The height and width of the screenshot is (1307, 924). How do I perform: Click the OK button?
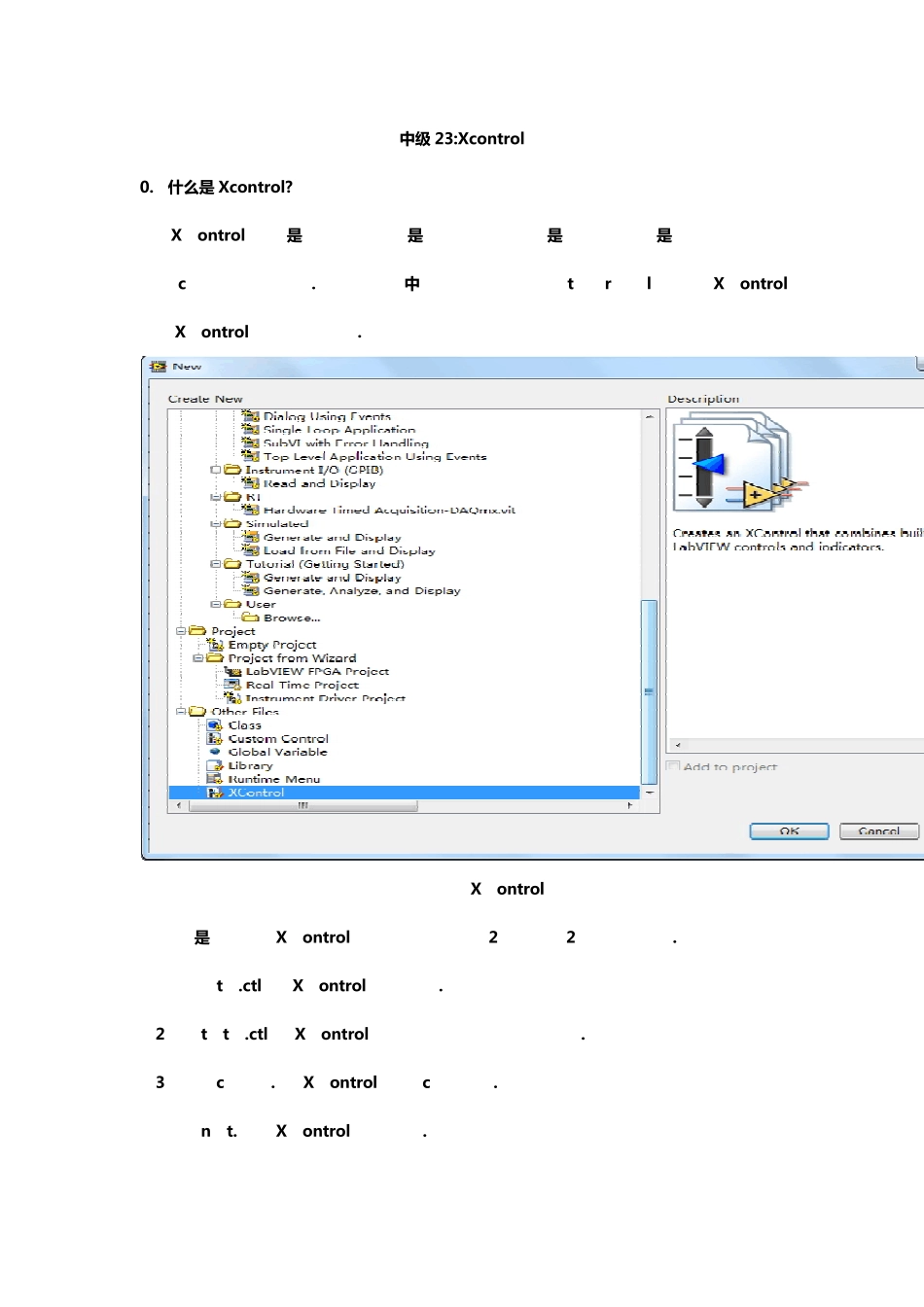click(789, 830)
